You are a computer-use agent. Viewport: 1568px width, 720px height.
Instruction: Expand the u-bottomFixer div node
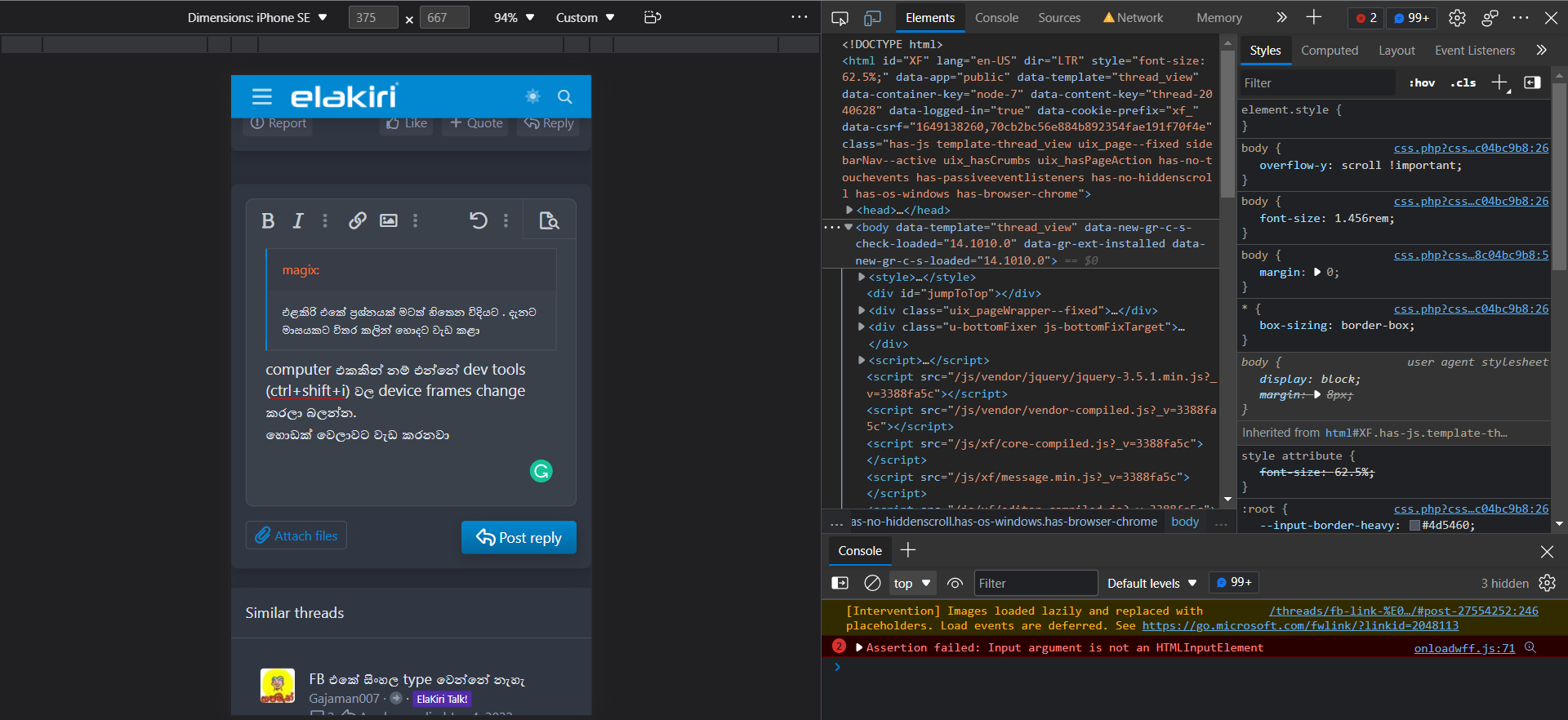point(862,327)
